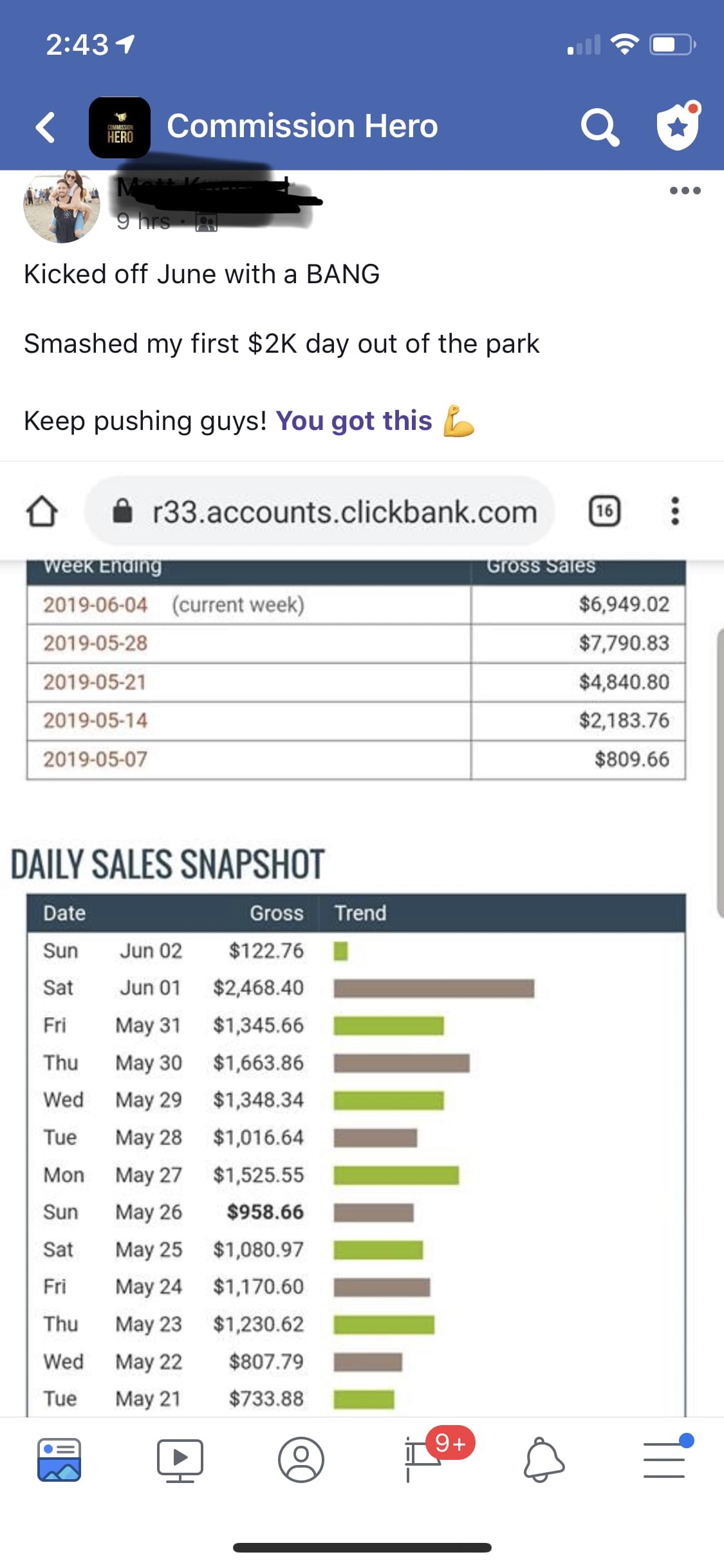The width and height of the screenshot is (724, 1568).
Task: Tap the group shield star badge icon
Action: (678, 126)
